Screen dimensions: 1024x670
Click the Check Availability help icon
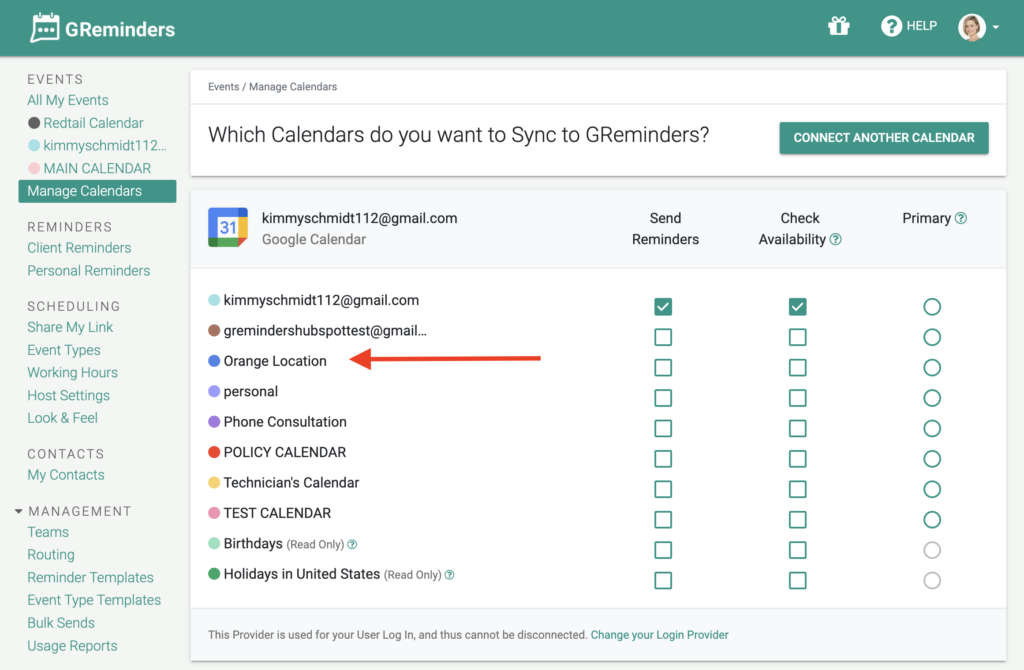click(x=835, y=240)
